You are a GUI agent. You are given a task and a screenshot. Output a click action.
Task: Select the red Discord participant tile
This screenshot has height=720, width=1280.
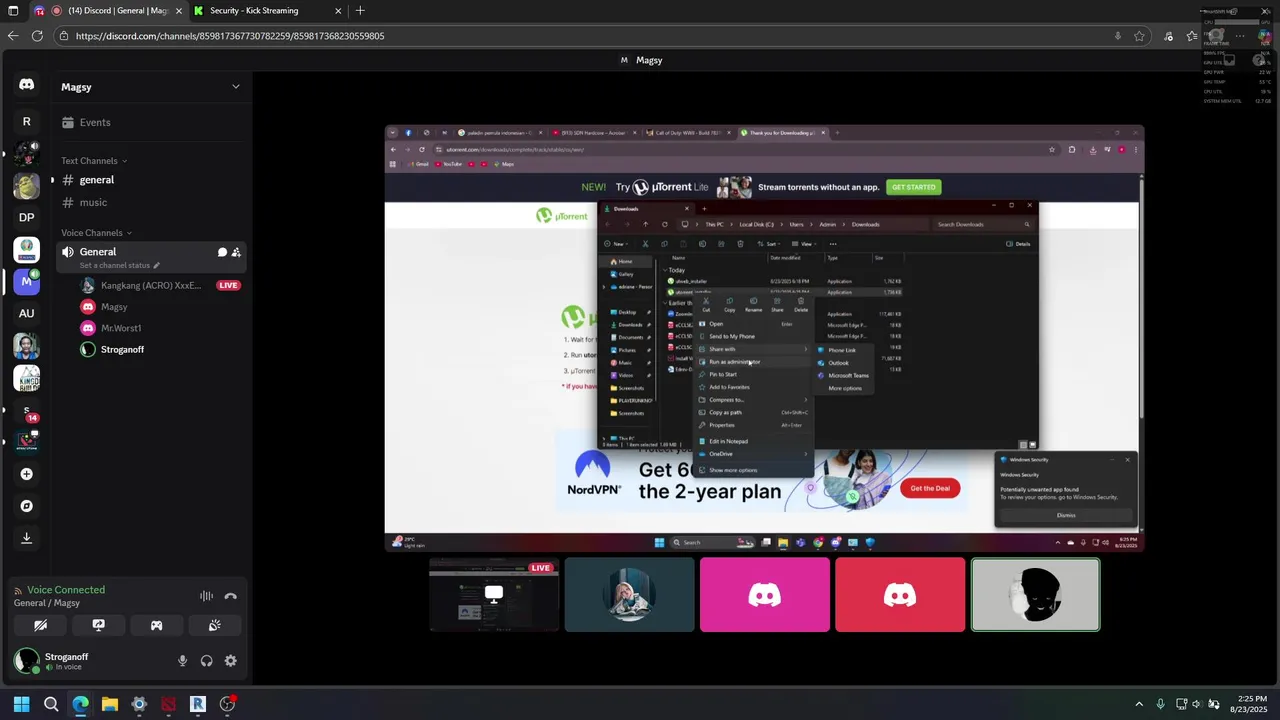[900, 595]
